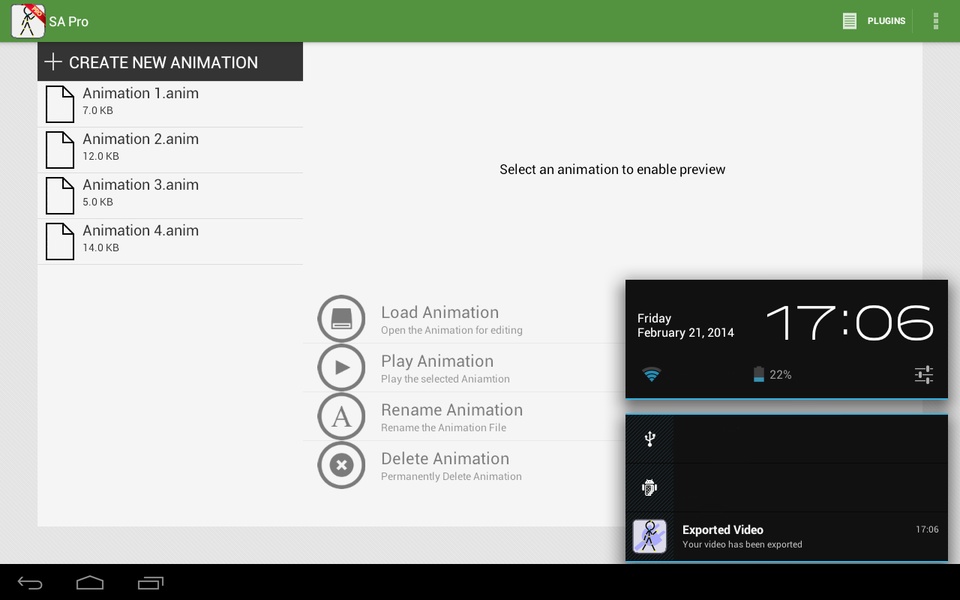Tap the Android home button
Image resolution: width=960 pixels, height=600 pixels.
coord(90,583)
